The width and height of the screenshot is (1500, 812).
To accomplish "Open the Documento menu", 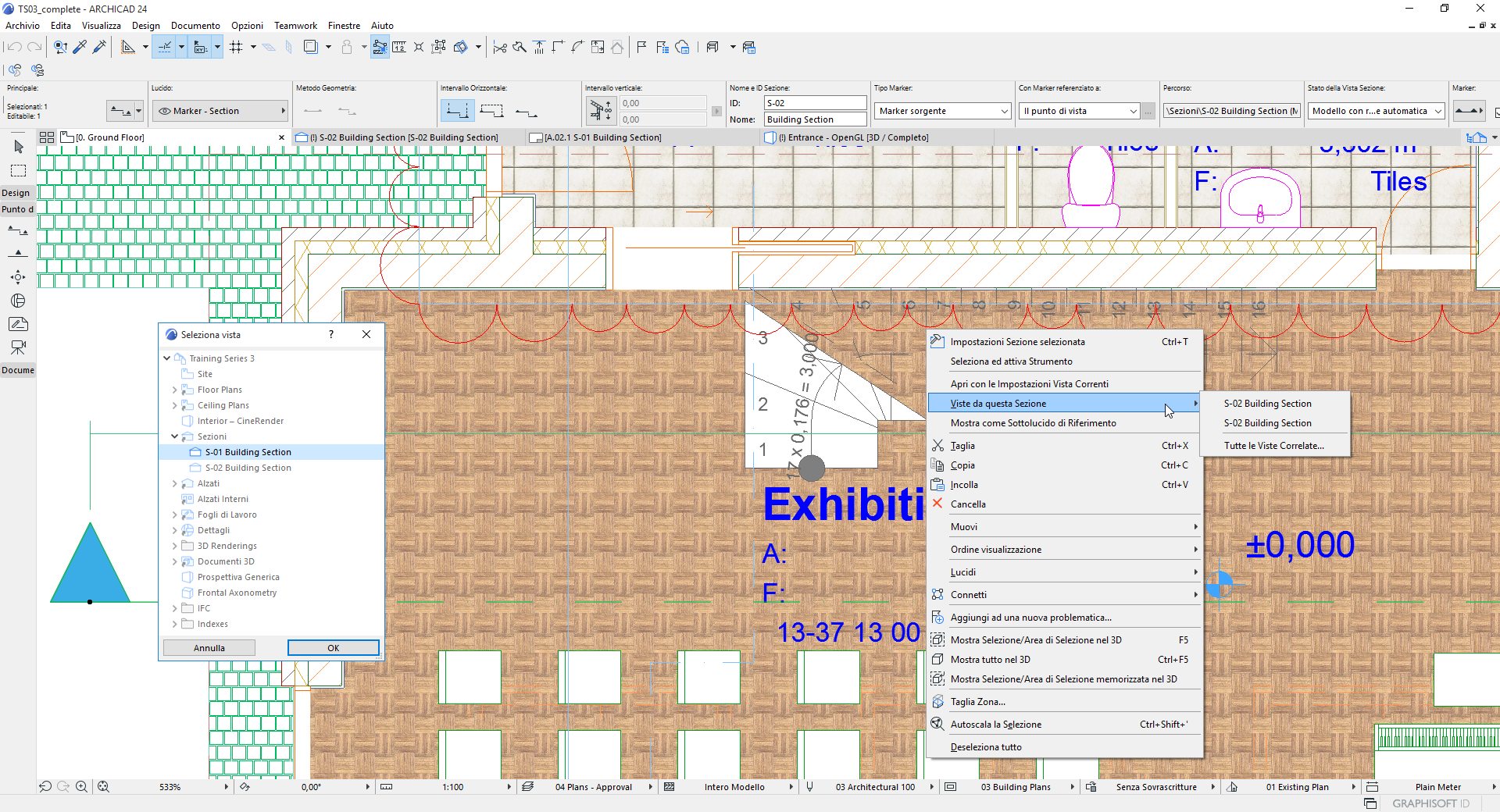I will (x=195, y=26).
